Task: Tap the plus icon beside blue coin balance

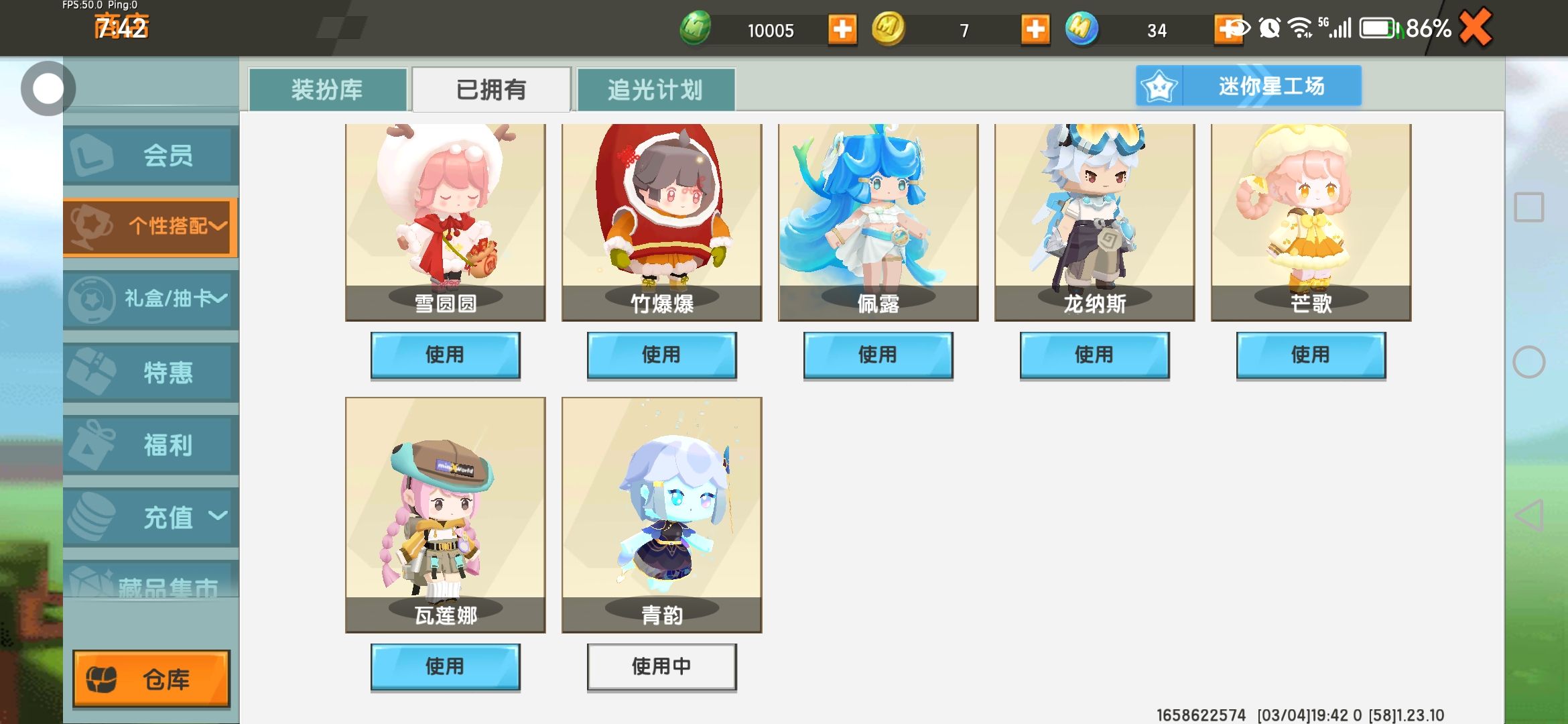Action: click(1228, 29)
